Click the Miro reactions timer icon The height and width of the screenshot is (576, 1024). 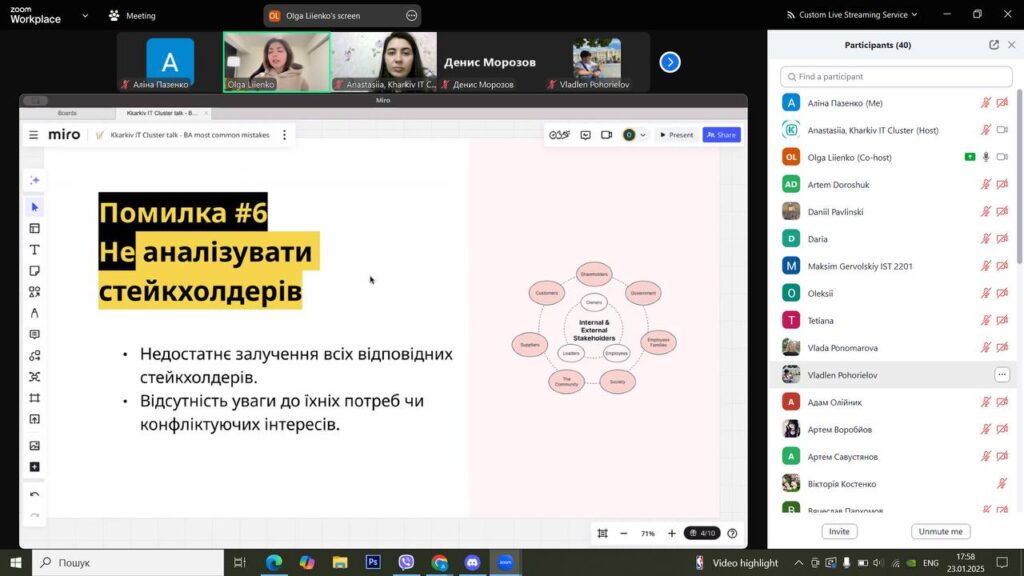560,135
